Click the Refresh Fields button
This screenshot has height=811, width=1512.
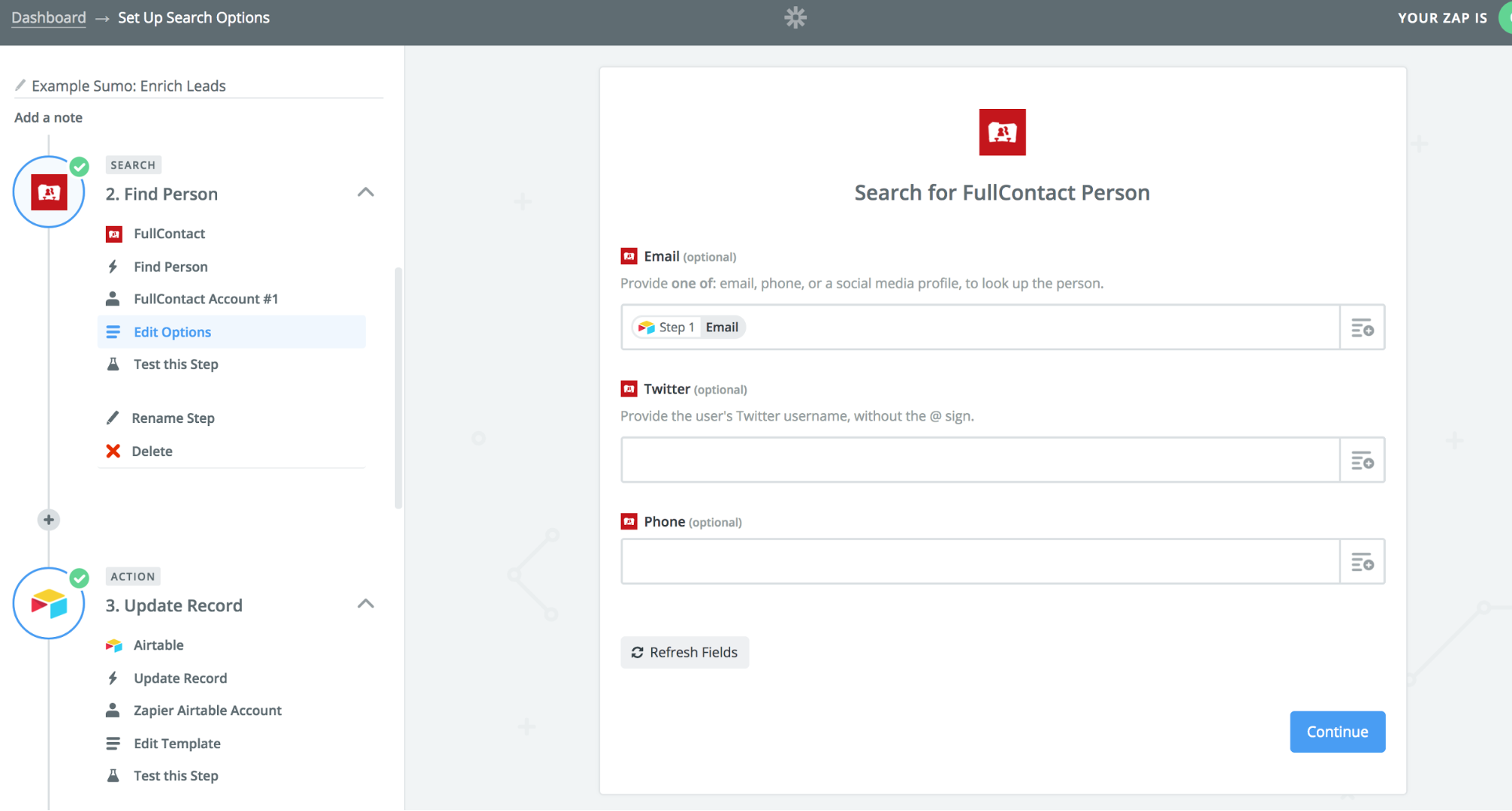pos(685,652)
